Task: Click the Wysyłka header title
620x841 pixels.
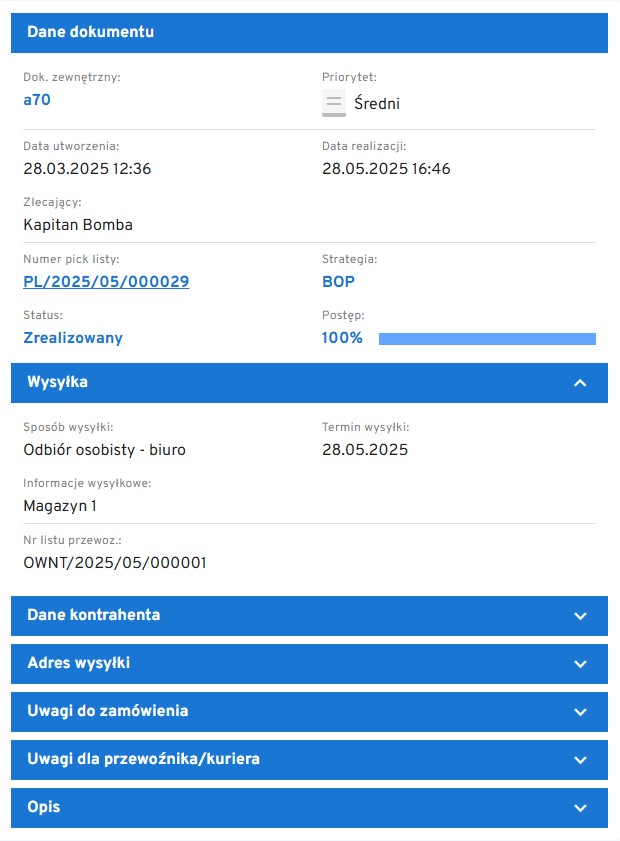Action: 58,382
